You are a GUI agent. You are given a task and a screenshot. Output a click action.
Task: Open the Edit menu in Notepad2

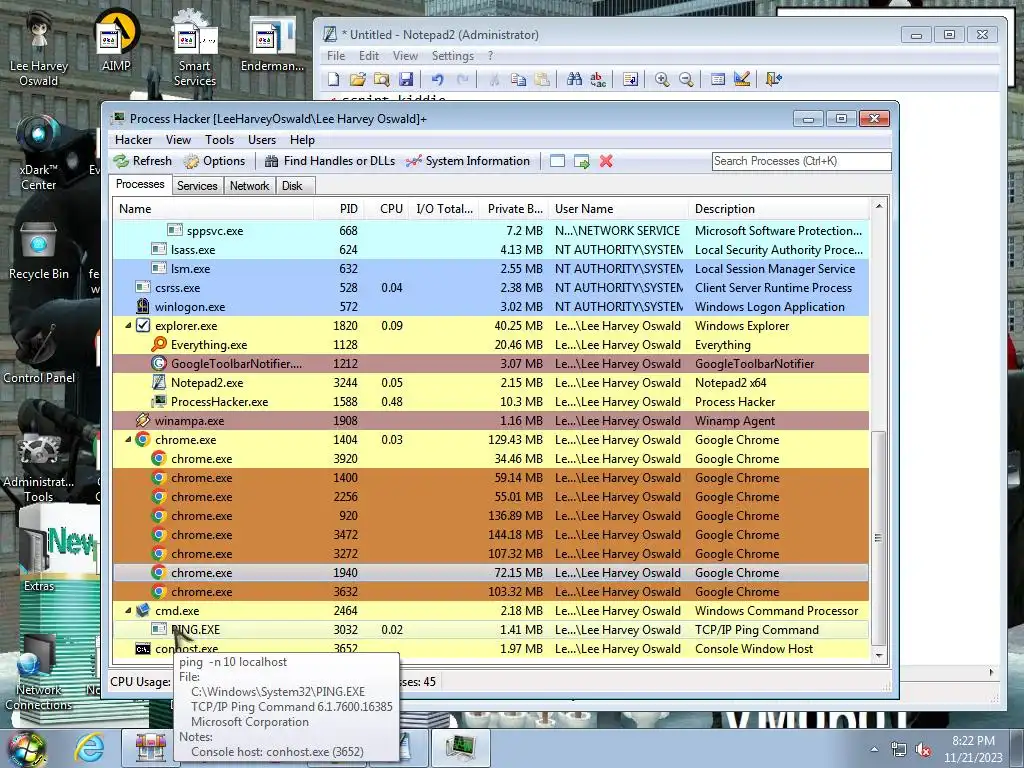click(368, 56)
